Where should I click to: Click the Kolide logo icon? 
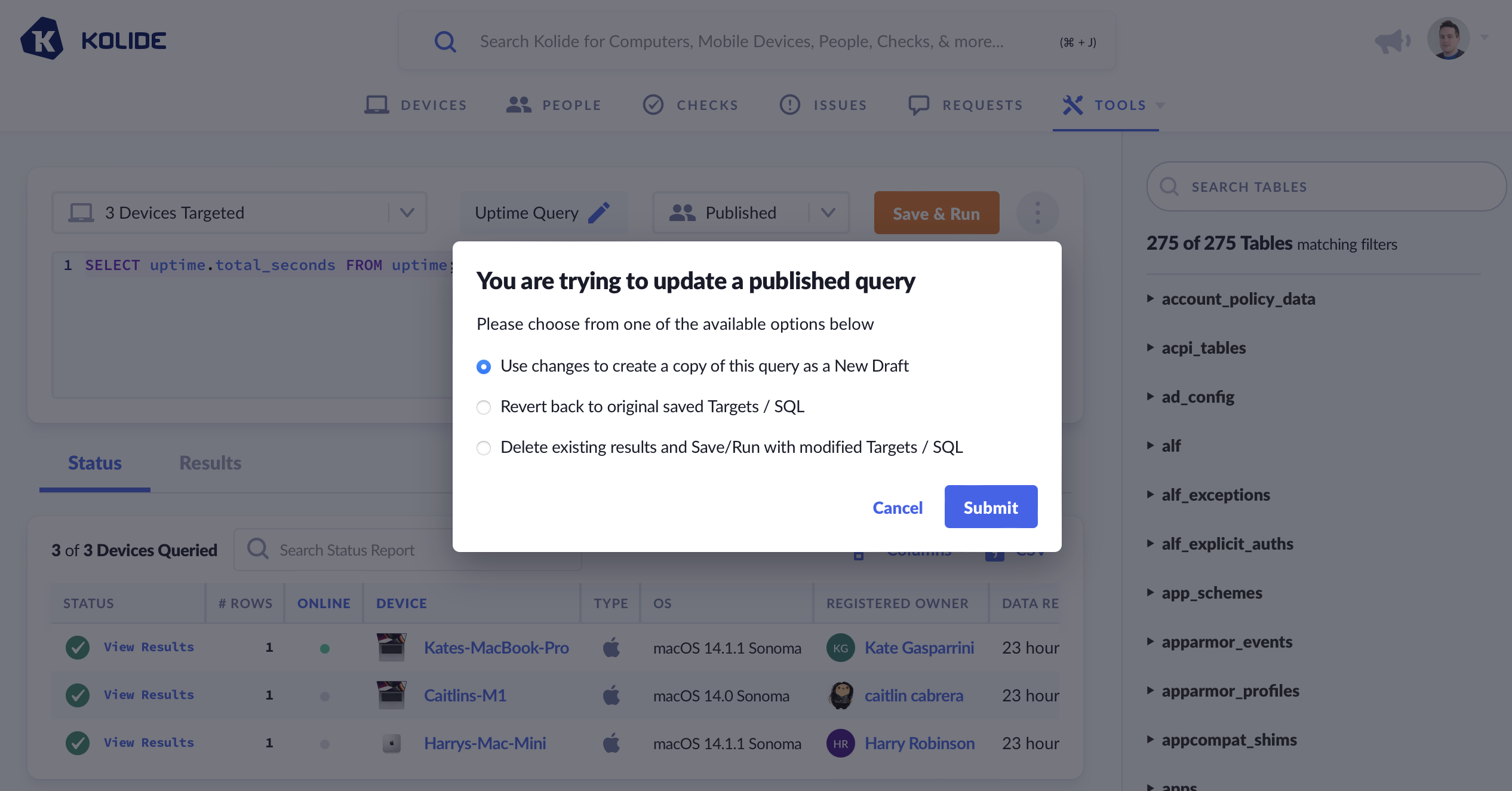click(42, 39)
